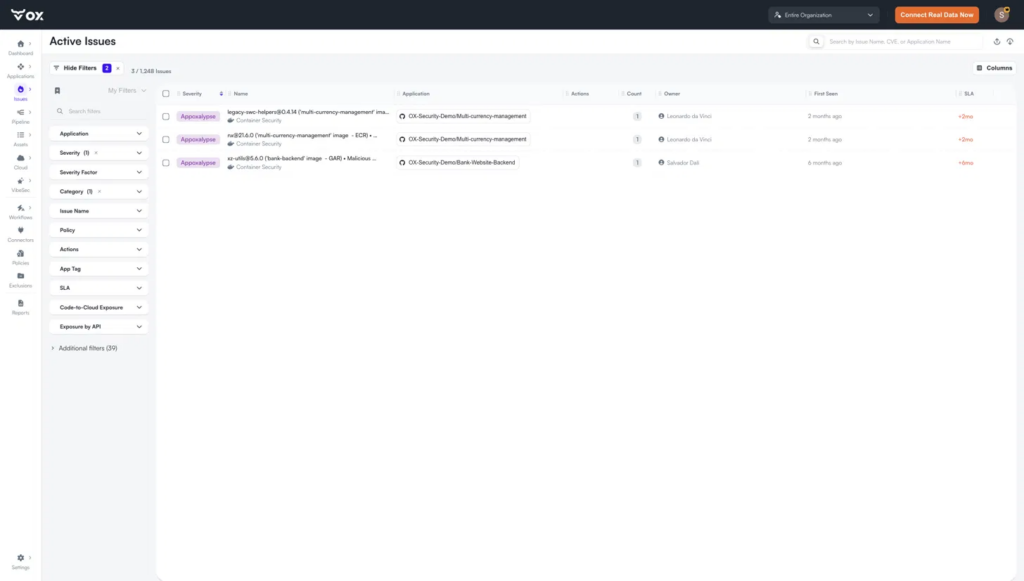Check the xz-utils issue row checkbox
This screenshot has height=581, width=1024.
pyautogui.click(x=166, y=163)
